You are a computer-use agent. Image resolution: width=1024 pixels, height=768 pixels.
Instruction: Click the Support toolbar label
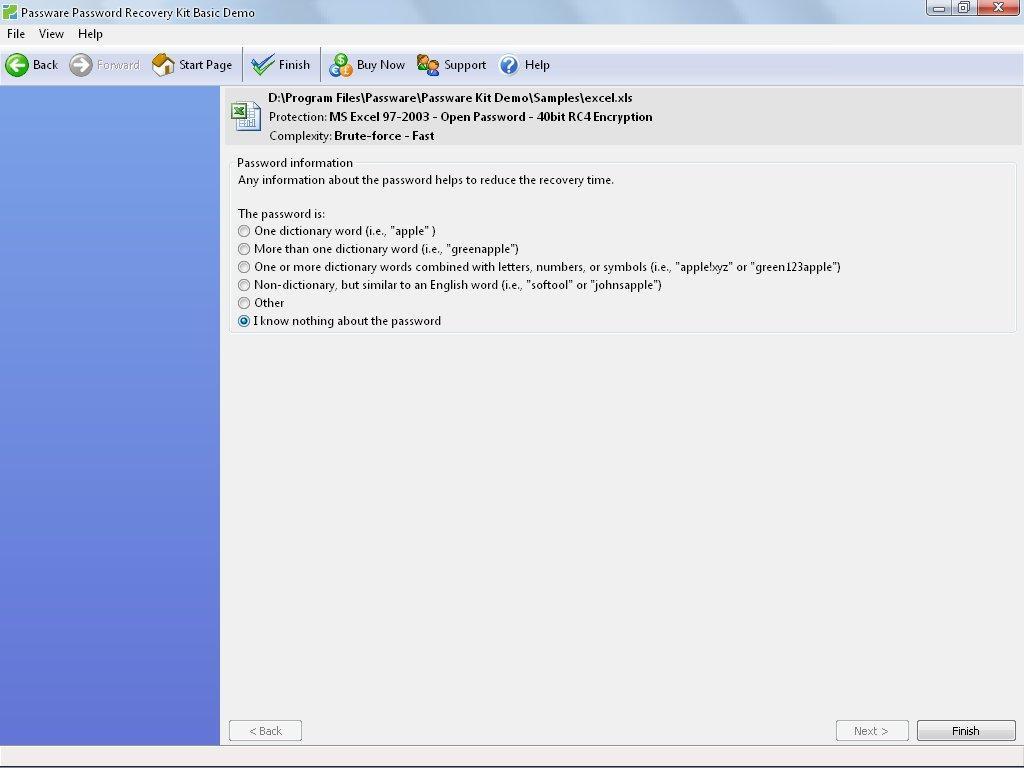point(465,65)
